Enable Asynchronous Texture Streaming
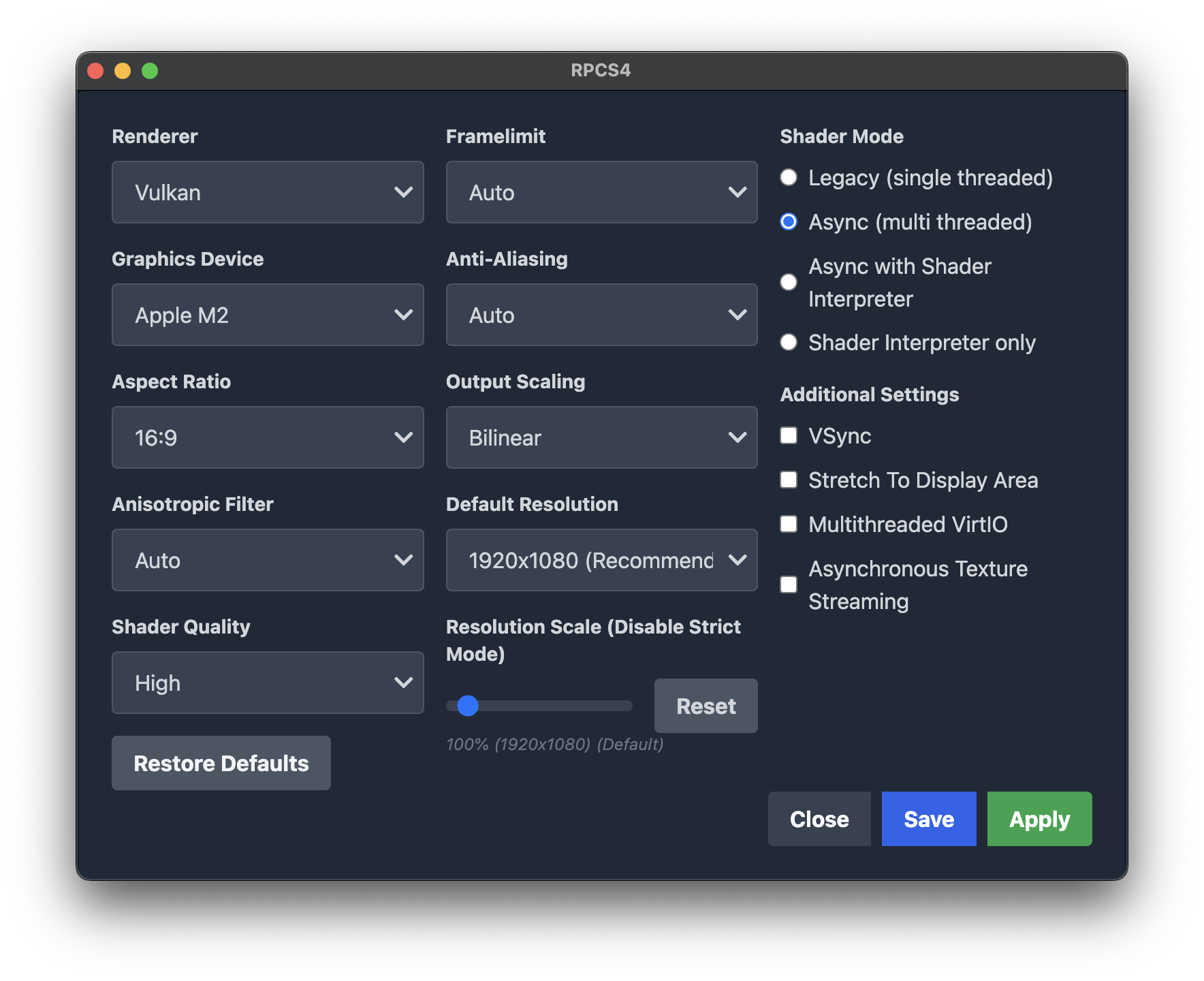The image size is (1204, 981). (x=789, y=585)
